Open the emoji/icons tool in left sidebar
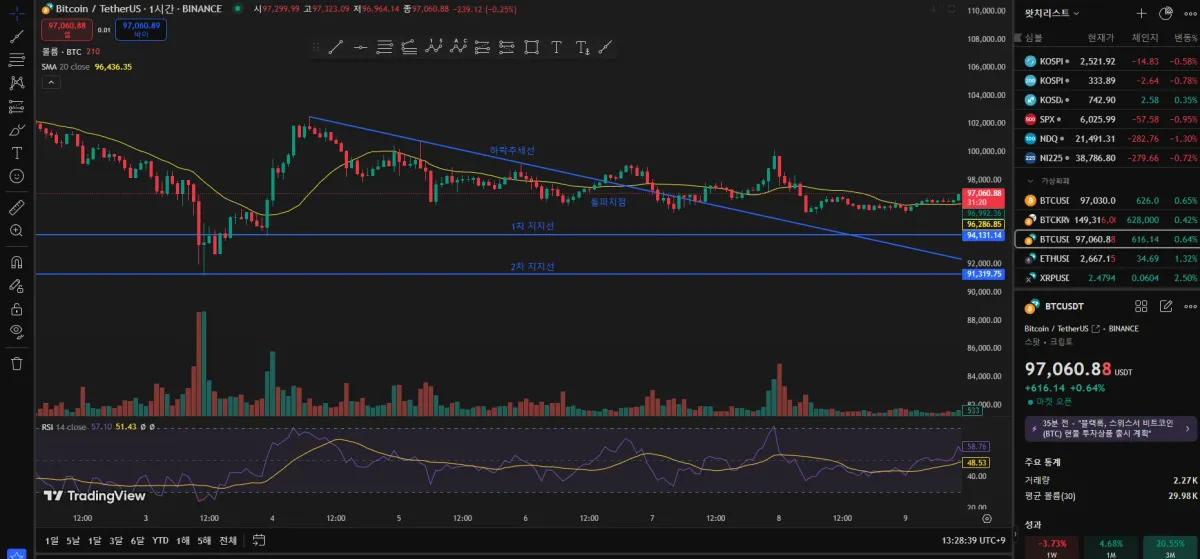Viewport: 1200px width, 559px height. [x=16, y=176]
